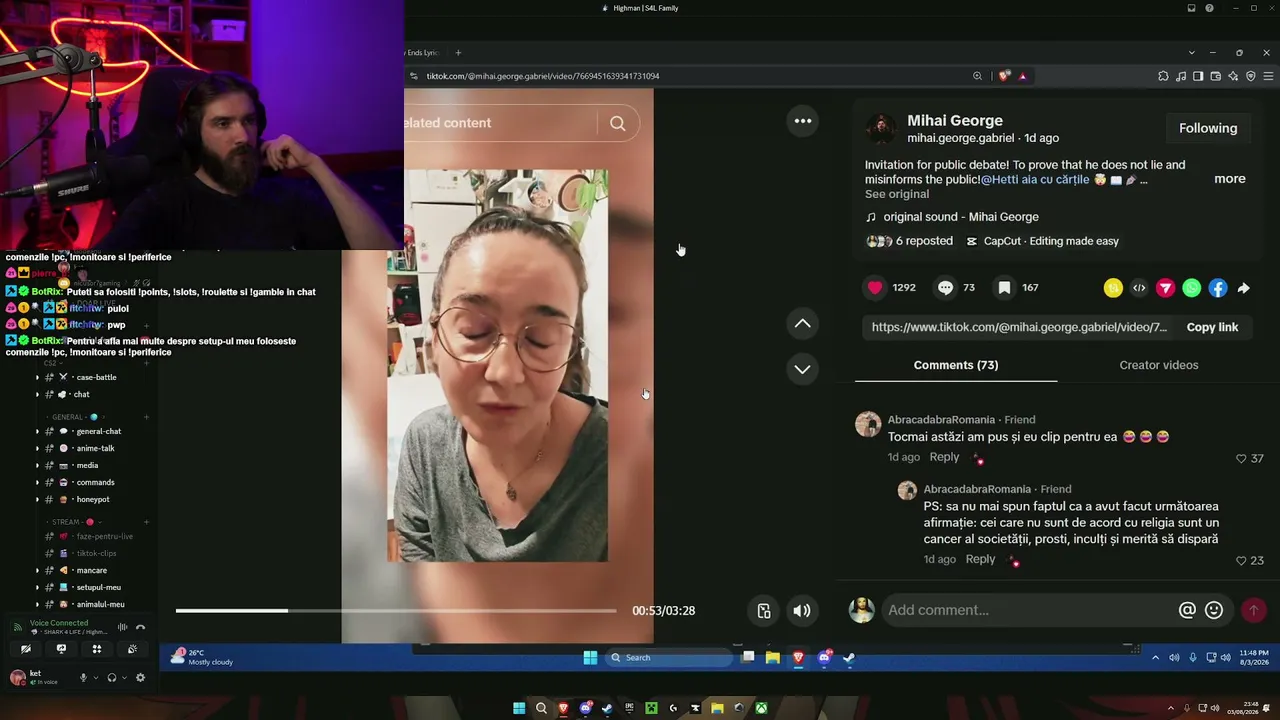1280x720 pixels.
Task: Click the zoom magnifier in the address bar
Action: tap(978, 76)
